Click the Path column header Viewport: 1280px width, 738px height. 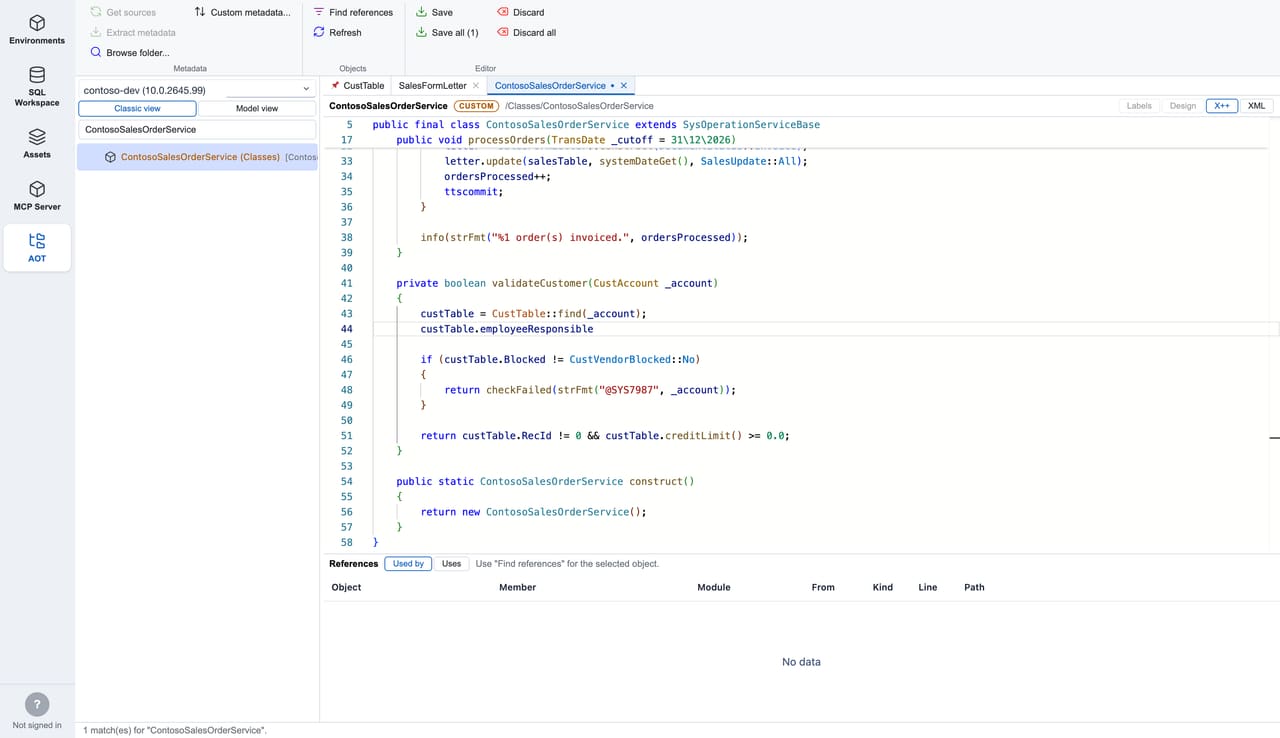point(974,587)
